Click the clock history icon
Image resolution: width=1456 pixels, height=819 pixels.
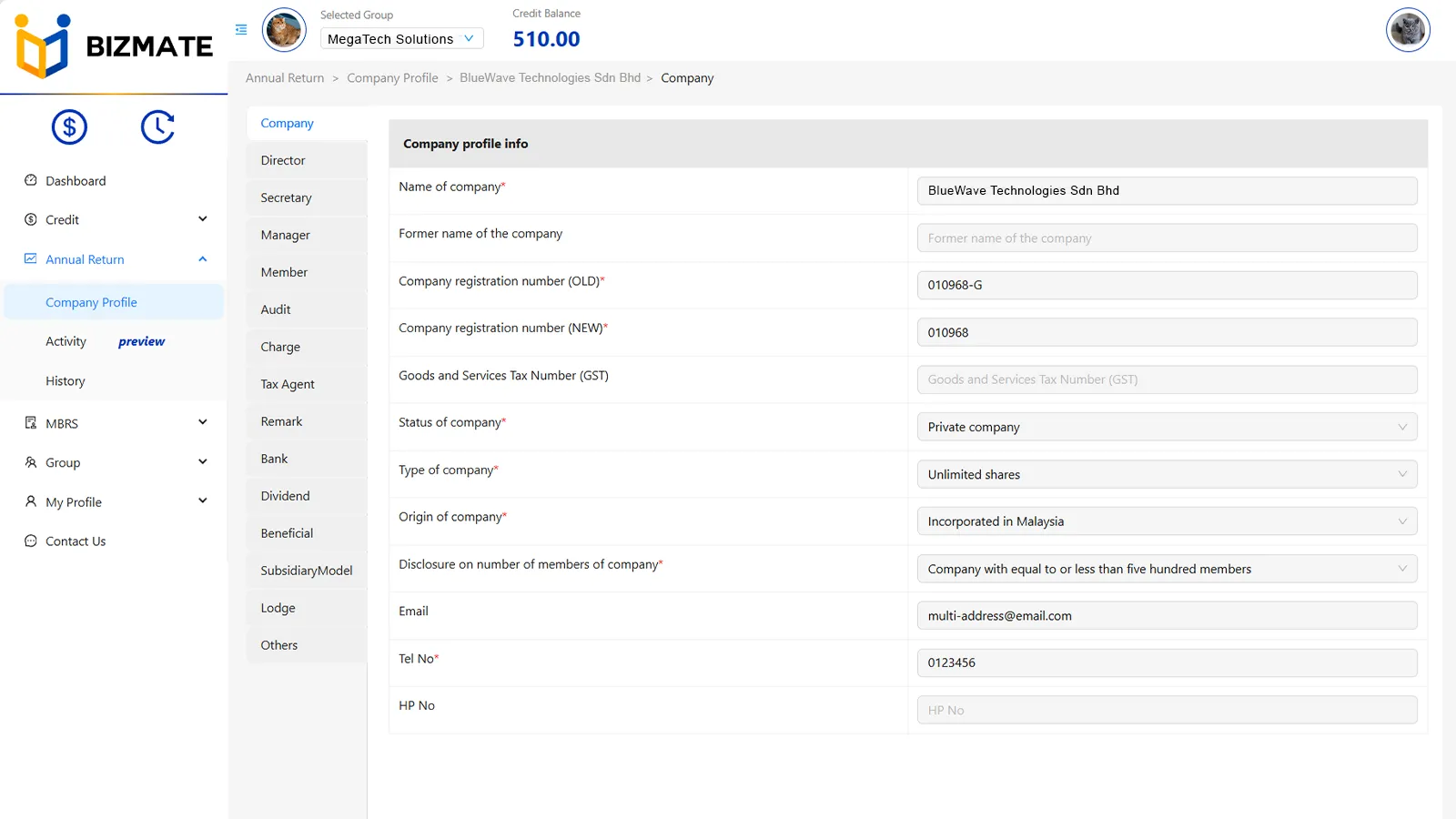(x=157, y=127)
